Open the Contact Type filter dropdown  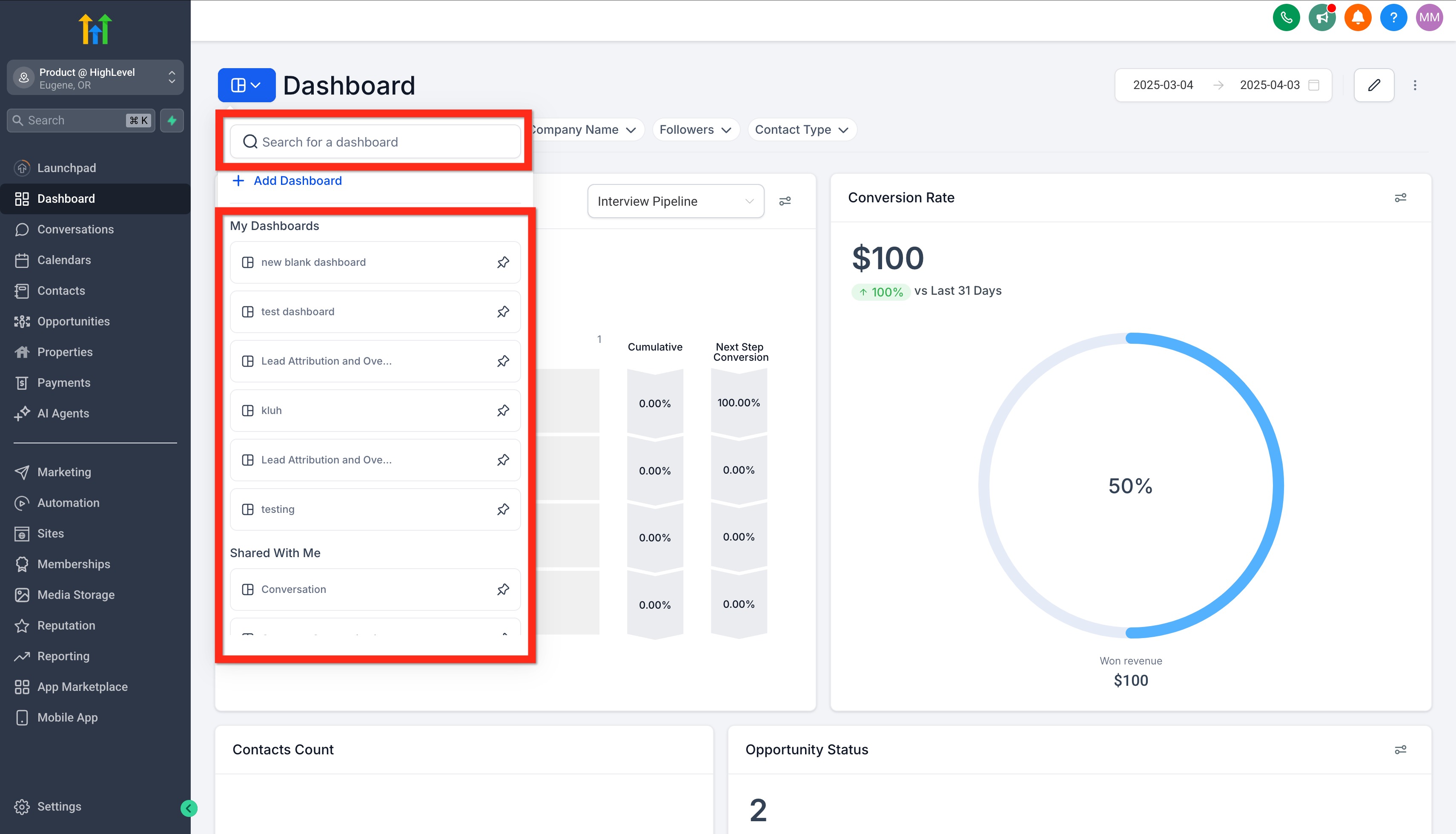tap(801, 129)
